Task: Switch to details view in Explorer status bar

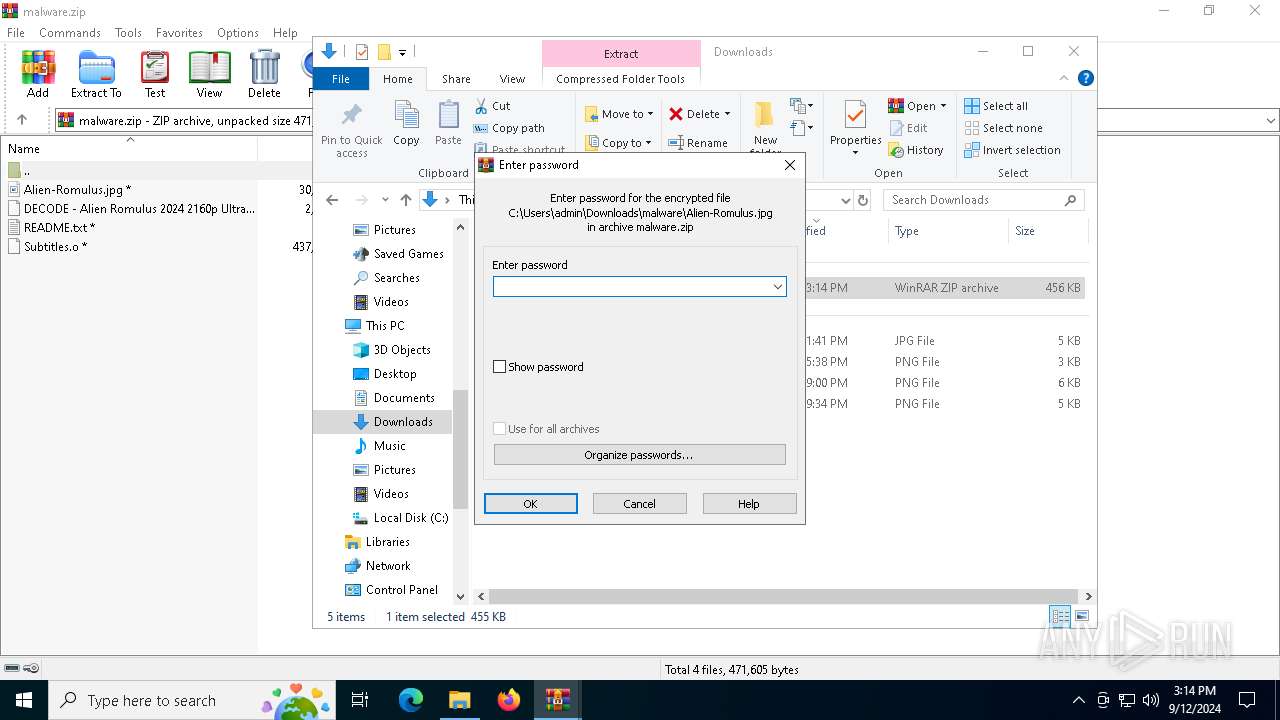Action: coord(1060,617)
